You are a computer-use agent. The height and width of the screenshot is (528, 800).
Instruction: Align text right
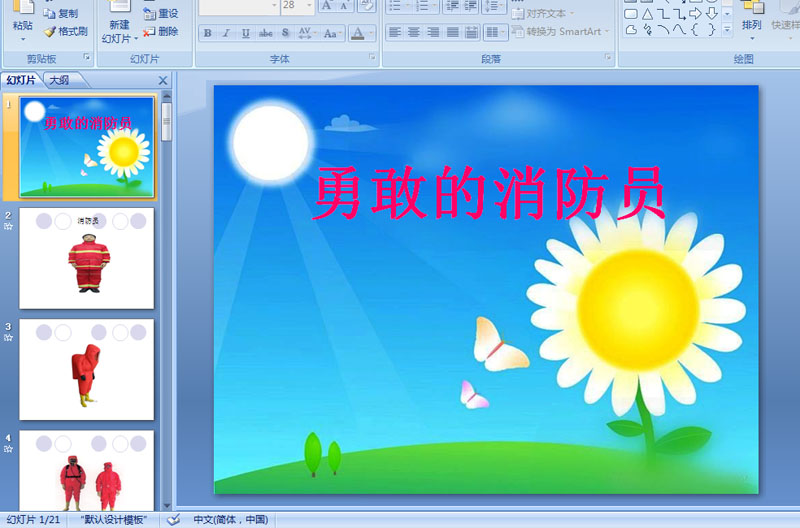click(x=433, y=33)
